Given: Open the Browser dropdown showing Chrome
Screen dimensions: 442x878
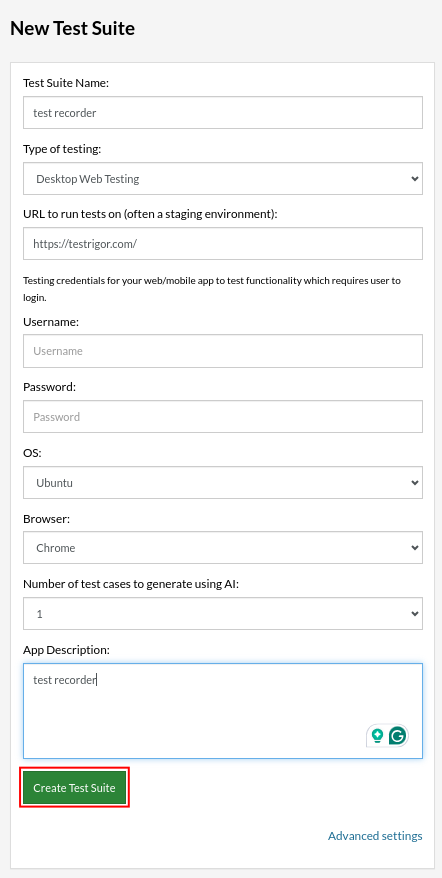Looking at the screenshot, I should pos(223,548).
